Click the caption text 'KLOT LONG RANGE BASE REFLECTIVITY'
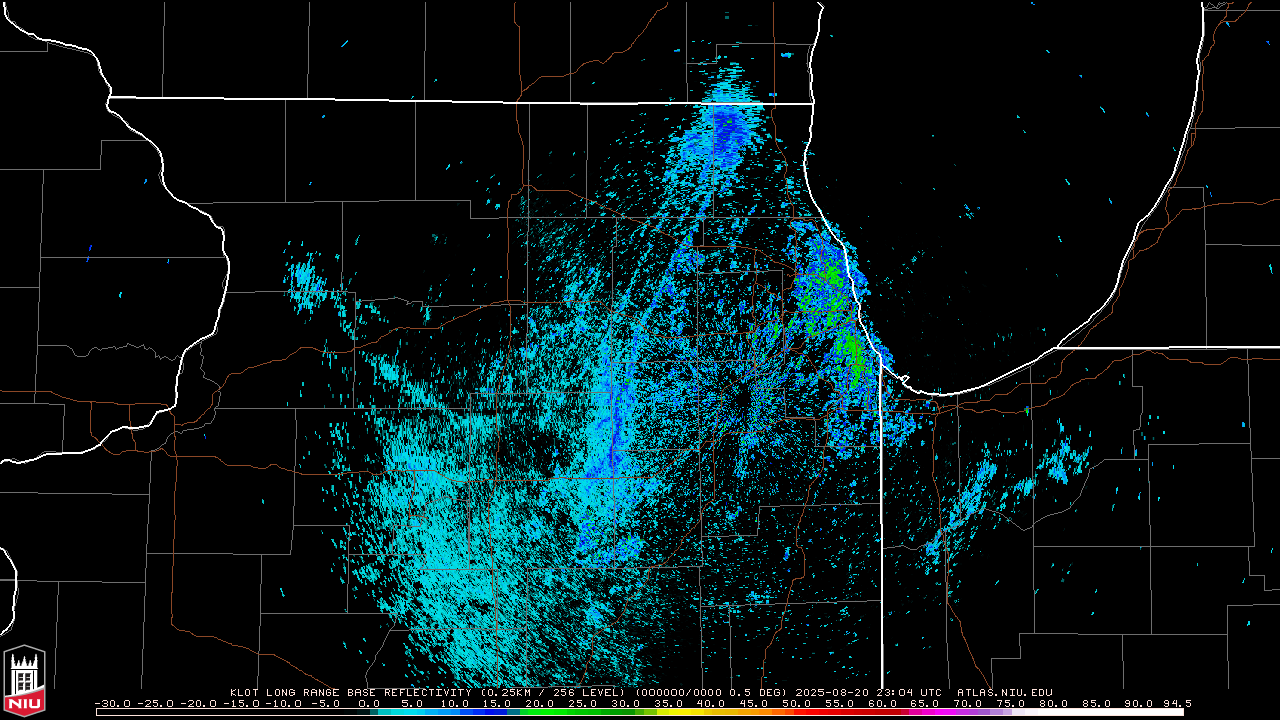1280x720 pixels. 349,692
